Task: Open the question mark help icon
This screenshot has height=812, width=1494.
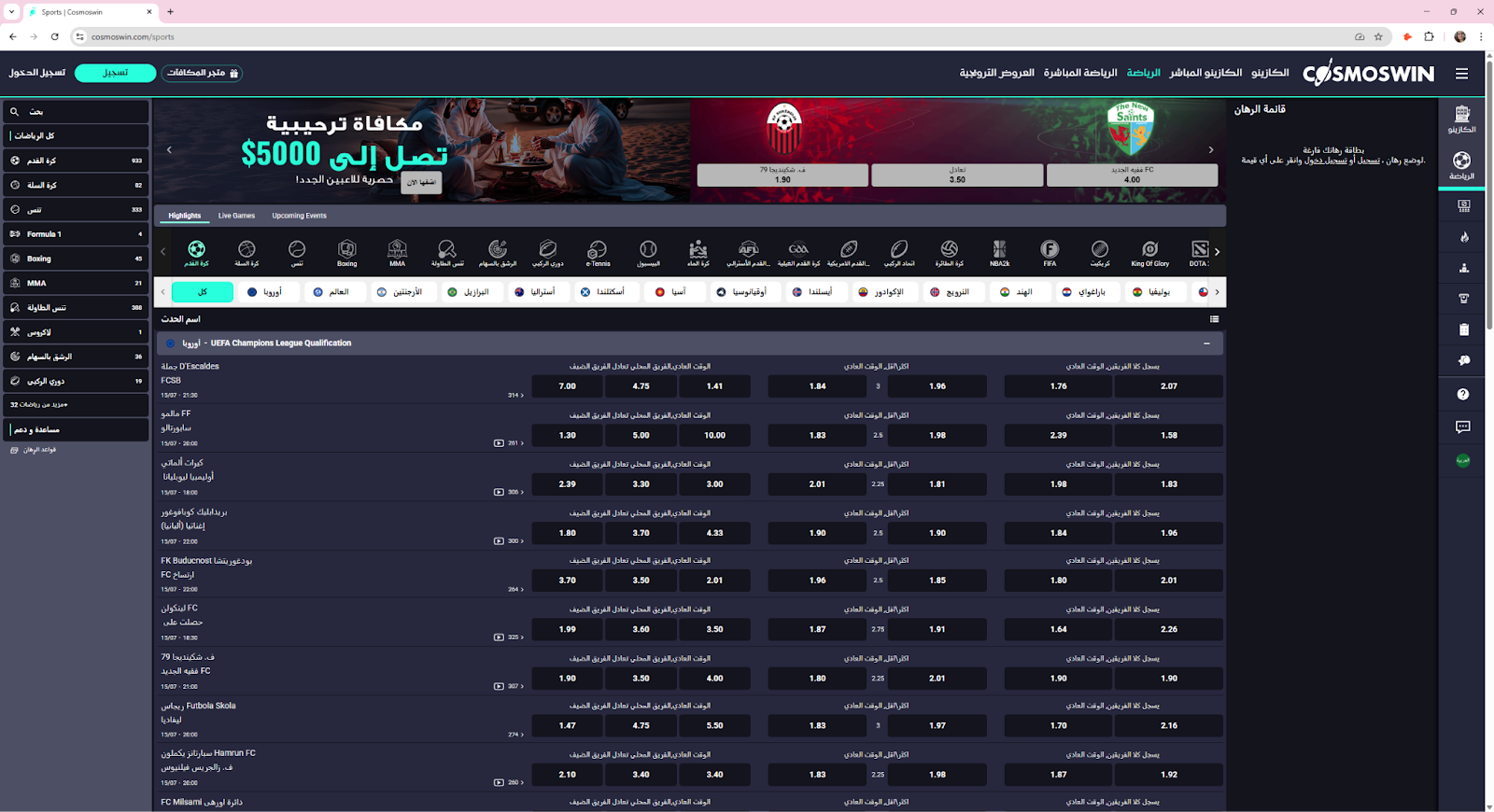Action: (x=1463, y=394)
